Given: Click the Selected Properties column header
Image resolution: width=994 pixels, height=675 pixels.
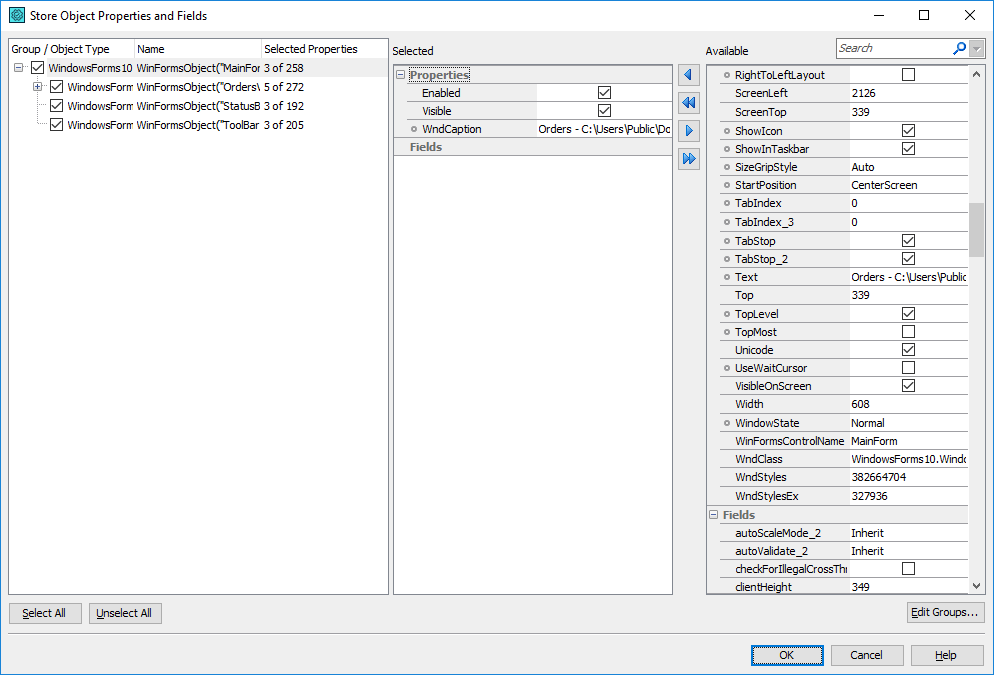Looking at the screenshot, I should [324, 49].
